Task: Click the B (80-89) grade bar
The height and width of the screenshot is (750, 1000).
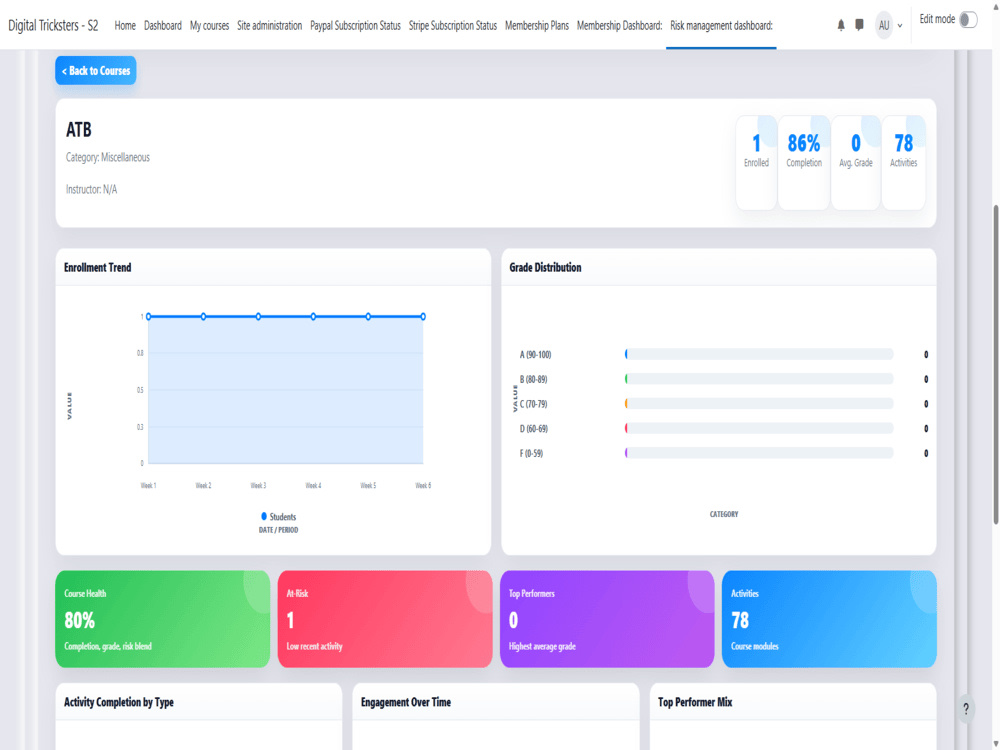Action: (x=759, y=379)
